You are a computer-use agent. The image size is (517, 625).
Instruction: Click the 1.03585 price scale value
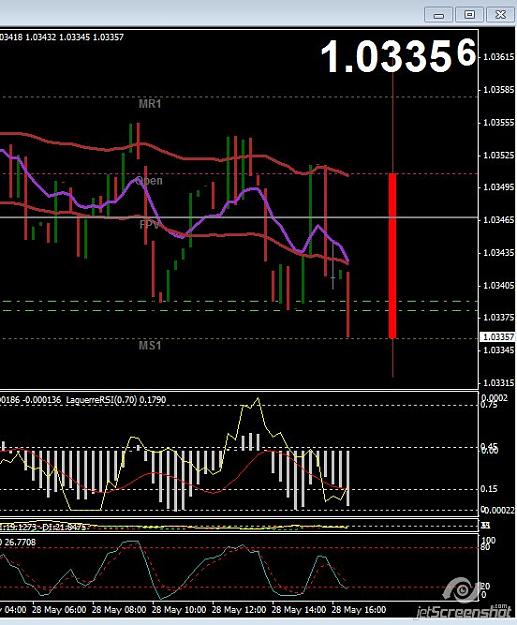[498, 90]
